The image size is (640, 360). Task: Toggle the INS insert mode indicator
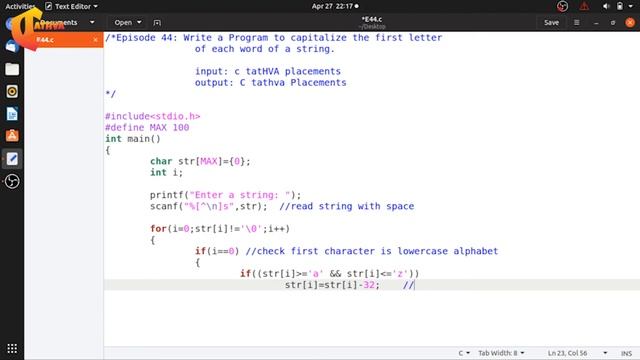tap(626, 353)
